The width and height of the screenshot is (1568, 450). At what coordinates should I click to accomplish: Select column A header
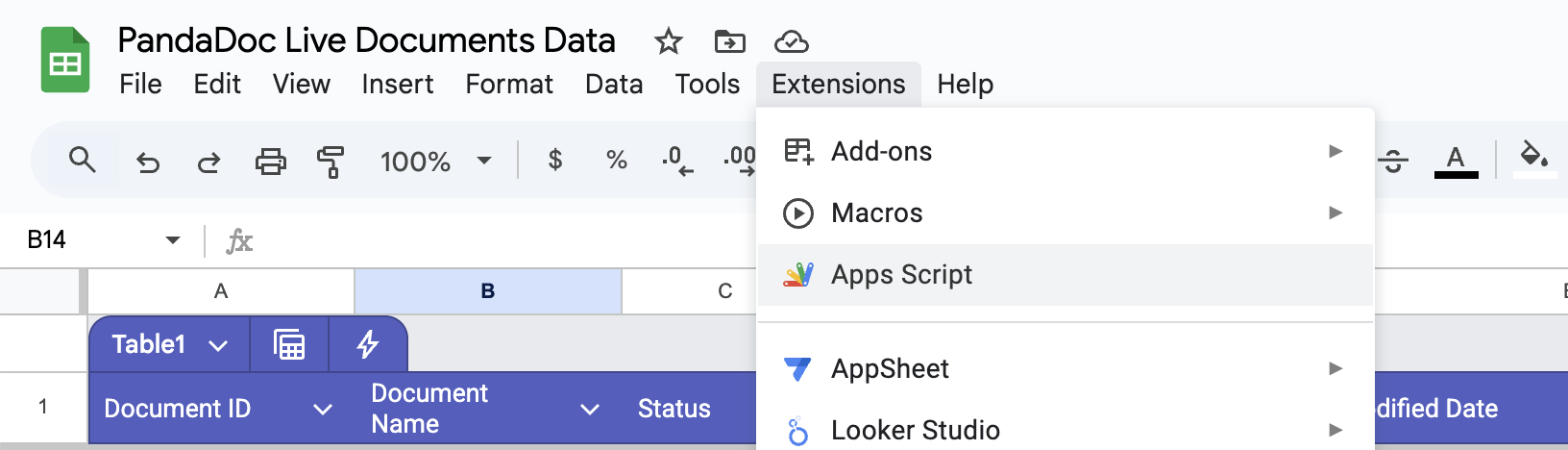221,291
